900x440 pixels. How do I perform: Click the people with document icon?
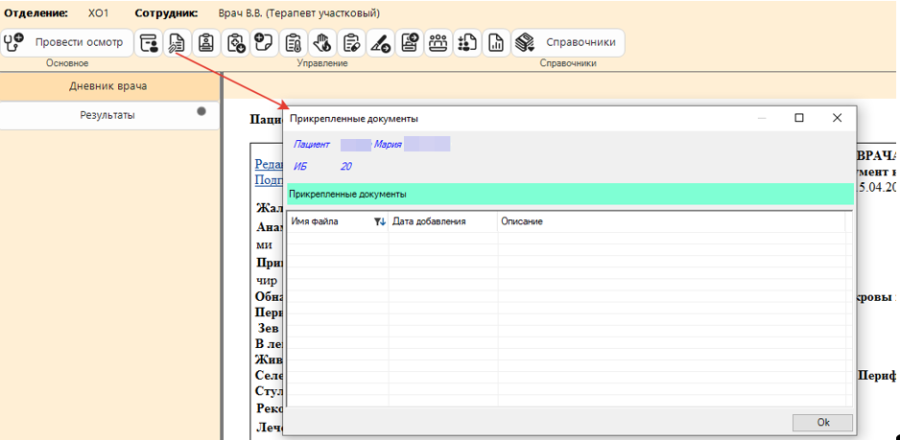tap(467, 42)
